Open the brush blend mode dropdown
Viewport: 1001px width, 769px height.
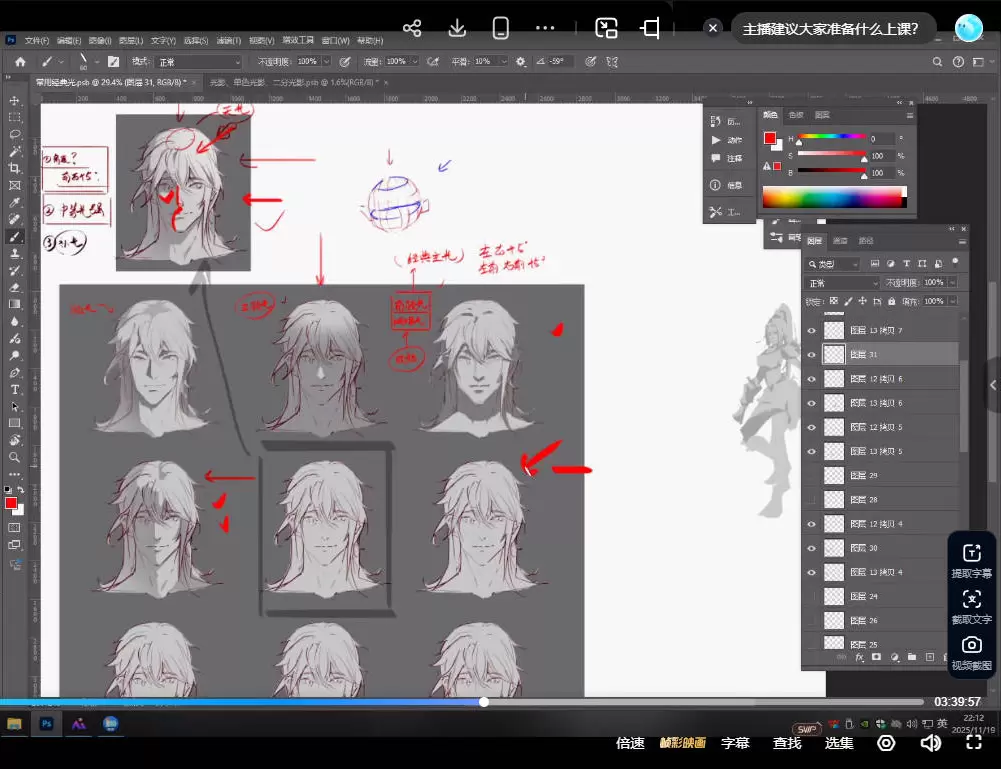(197, 62)
